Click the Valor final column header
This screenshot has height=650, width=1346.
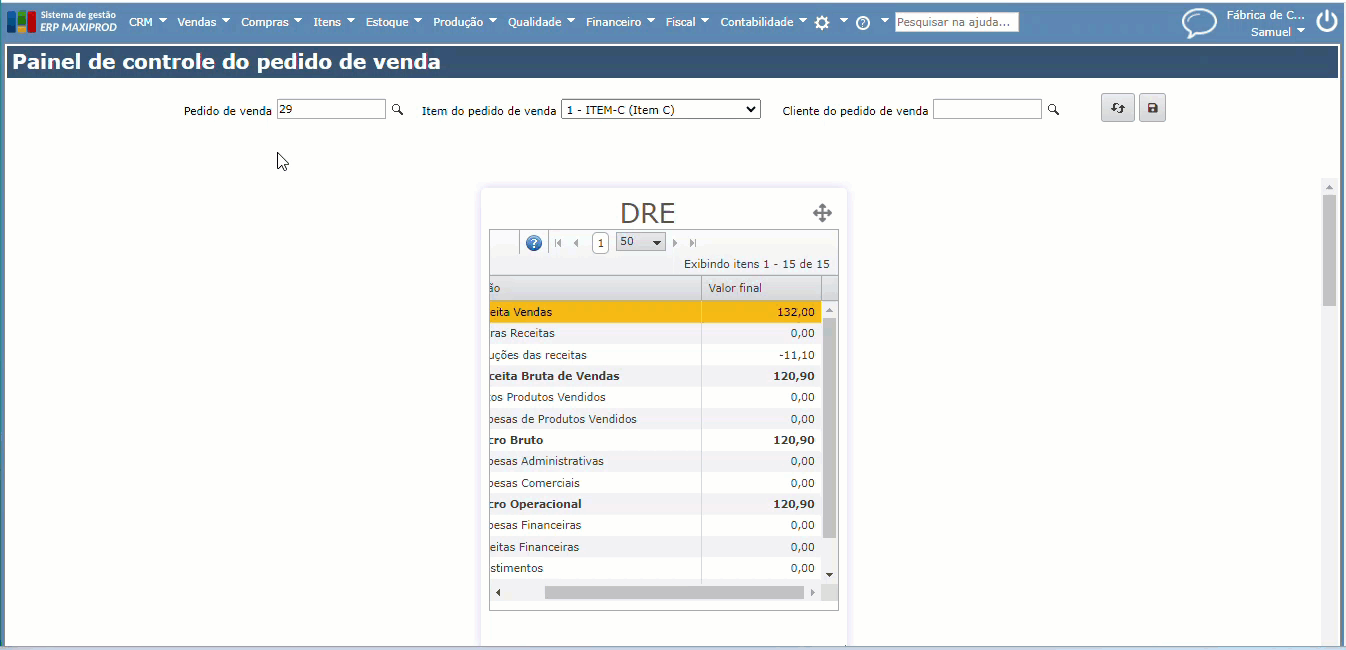point(760,288)
